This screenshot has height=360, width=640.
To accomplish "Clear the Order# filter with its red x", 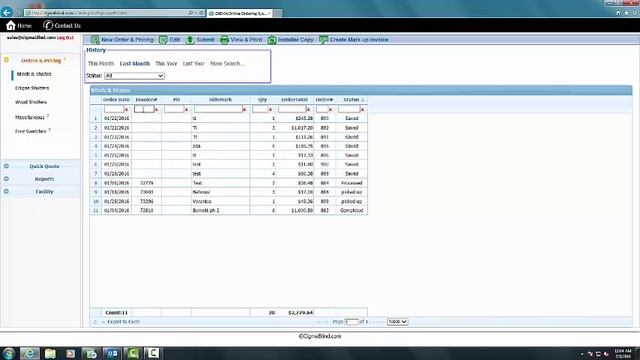I will click(x=330, y=110).
